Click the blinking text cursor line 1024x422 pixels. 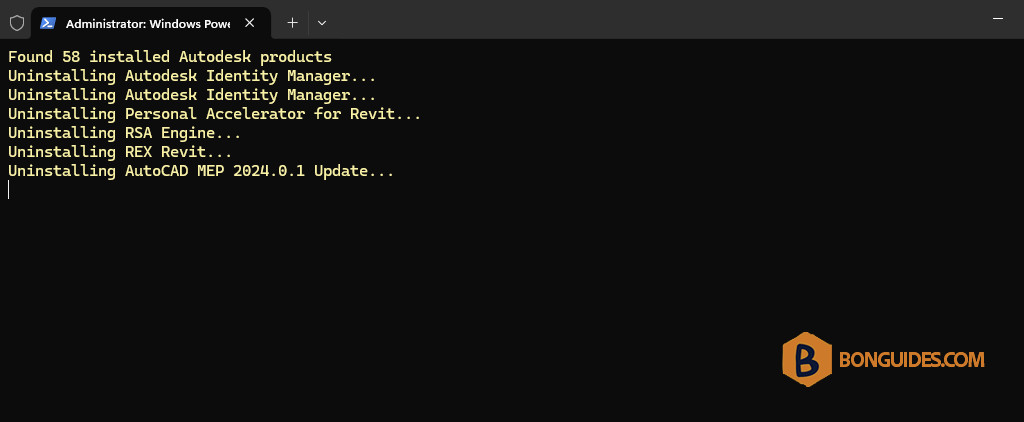(x=8, y=190)
